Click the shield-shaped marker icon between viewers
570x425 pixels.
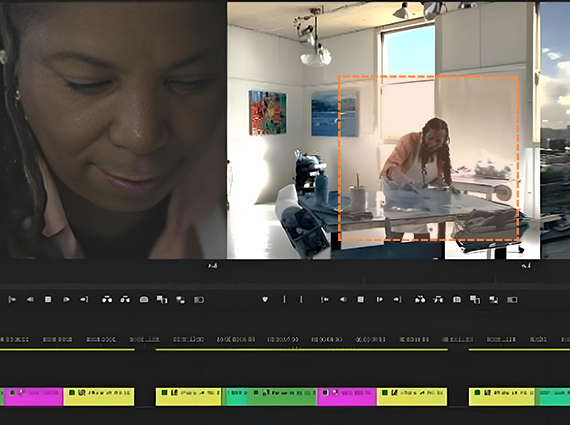point(265,299)
